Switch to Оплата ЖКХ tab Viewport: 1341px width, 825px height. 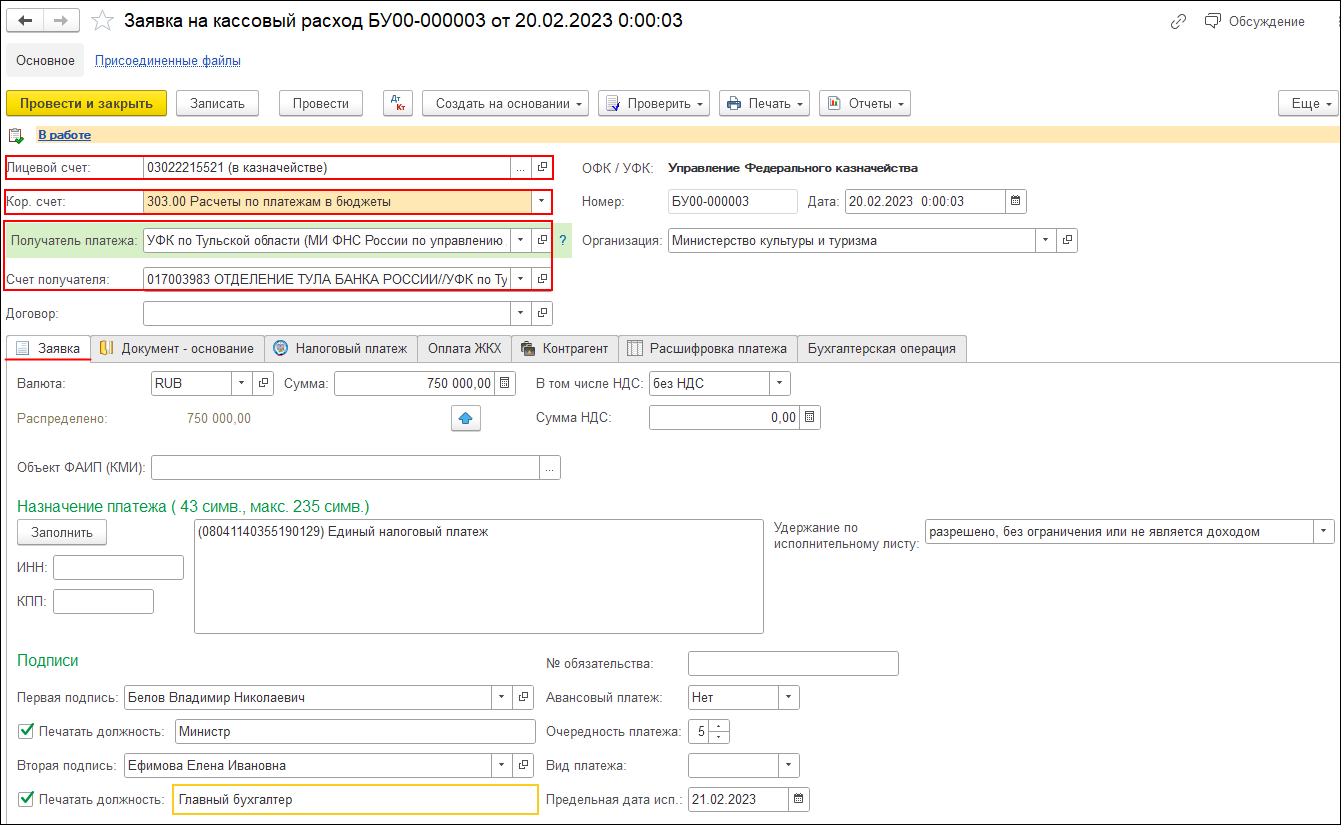[x=464, y=348]
